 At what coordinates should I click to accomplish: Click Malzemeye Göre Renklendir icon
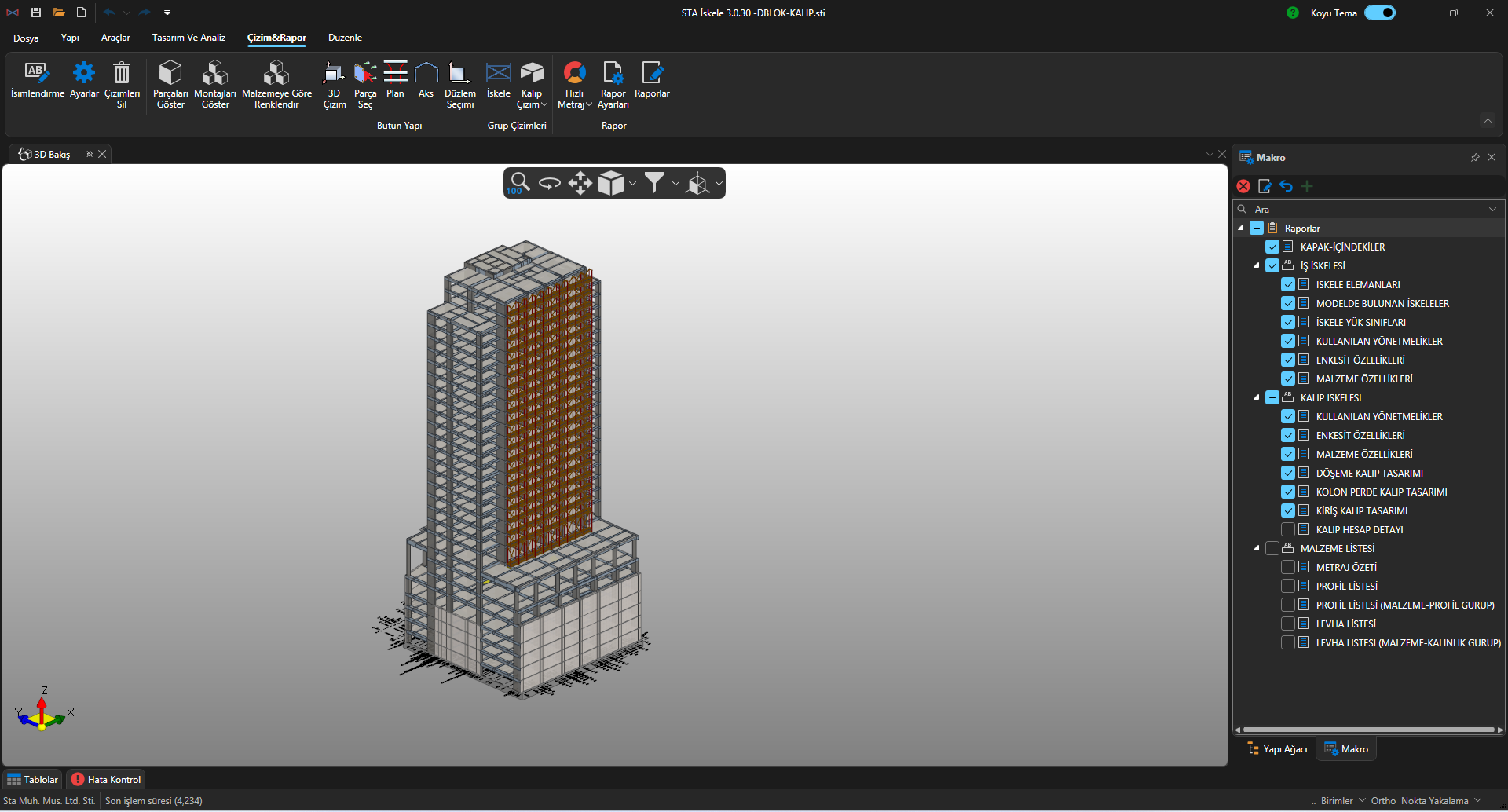[276, 74]
